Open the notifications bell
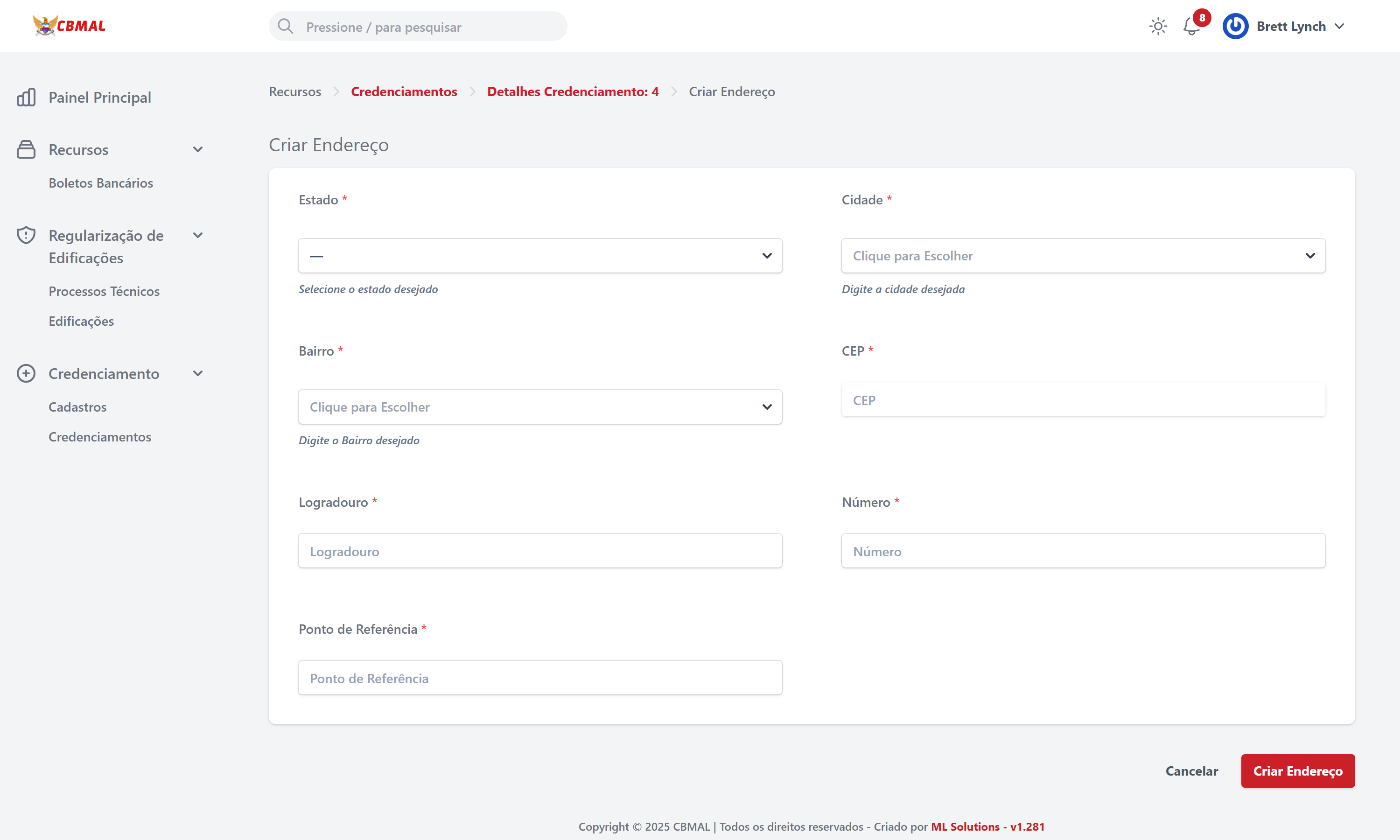Viewport: 1400px width, 840px height. click(1190, 27)
